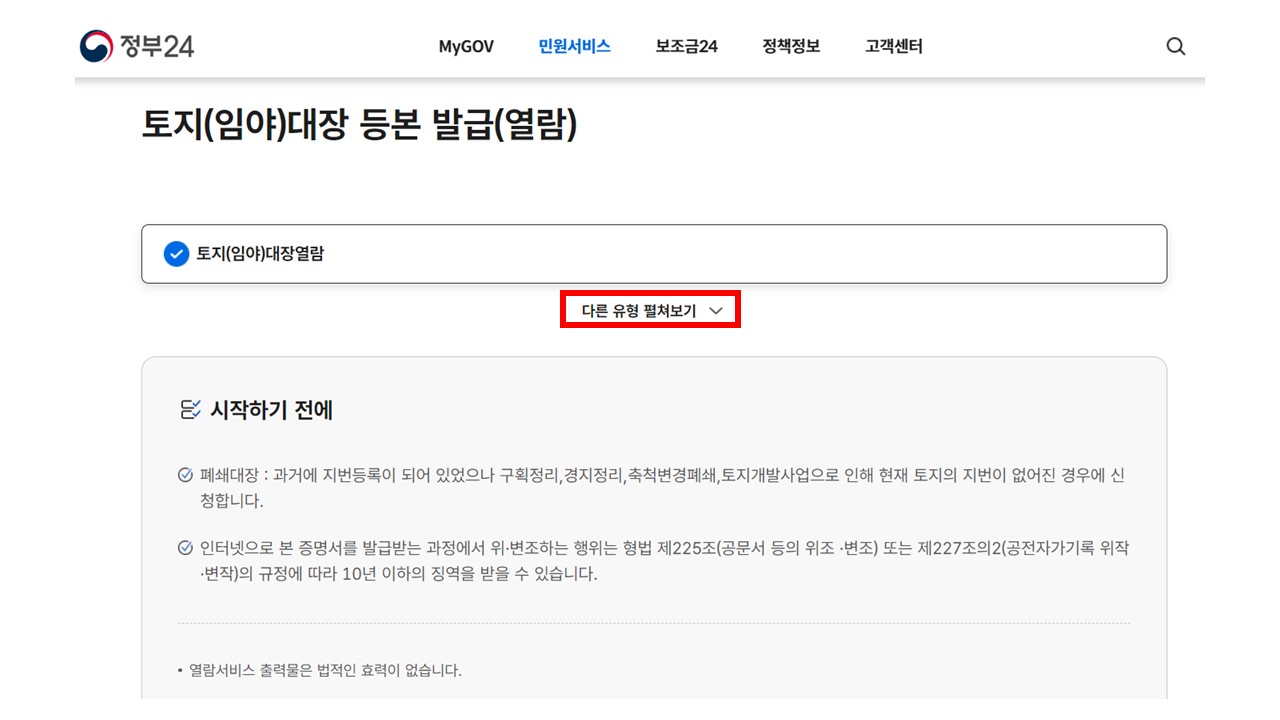The height and width of the screenshot is (720, 1280).
Task: Navigate to 정책정보
Action: click(790, 46)
